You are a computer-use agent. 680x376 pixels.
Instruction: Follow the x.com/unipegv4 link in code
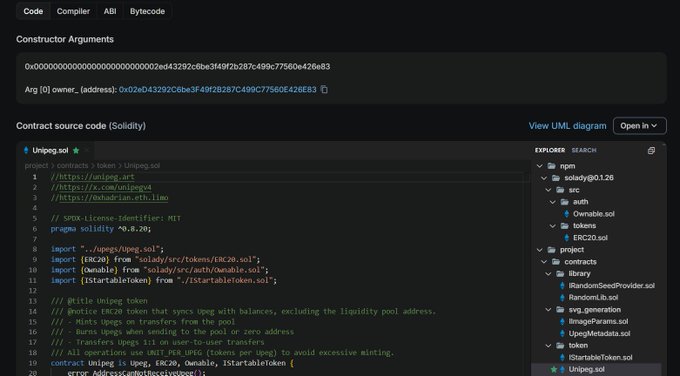[105, 187]
